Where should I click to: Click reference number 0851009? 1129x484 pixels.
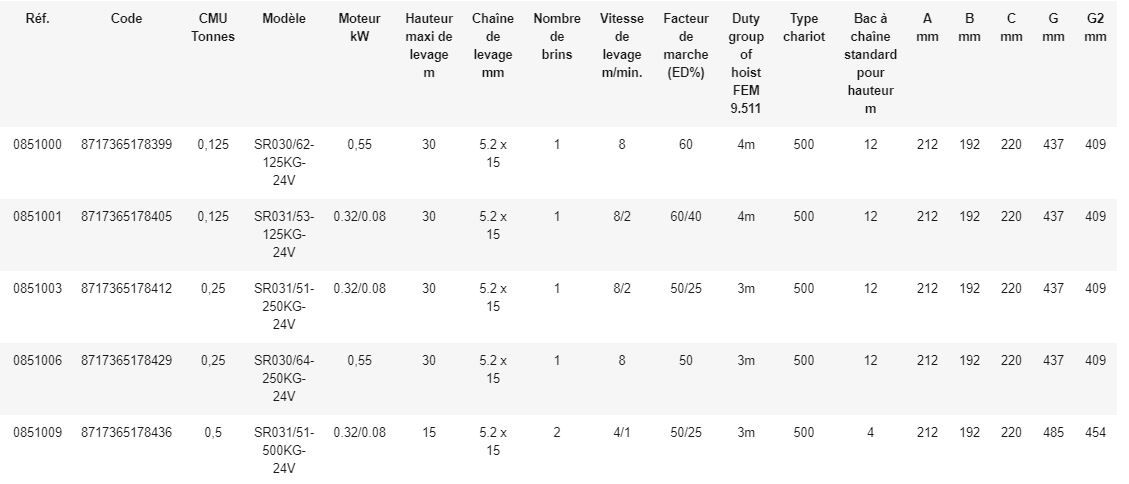click(x=38, y=433)
